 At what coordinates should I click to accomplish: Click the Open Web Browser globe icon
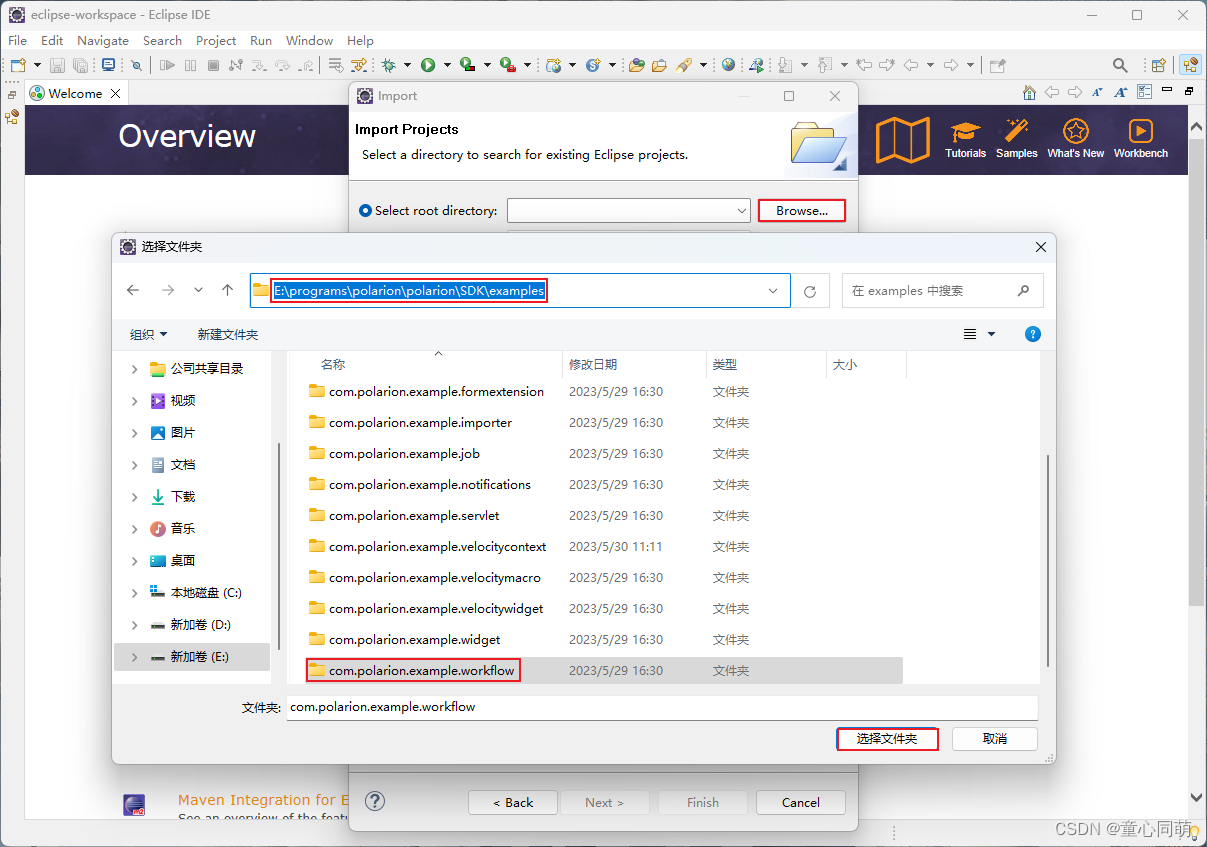728,65
